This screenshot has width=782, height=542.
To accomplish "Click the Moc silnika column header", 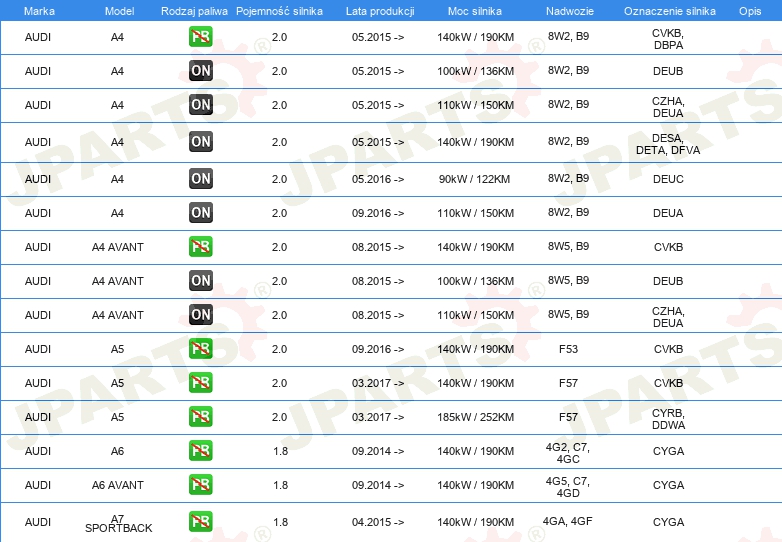I will point(475,11).
